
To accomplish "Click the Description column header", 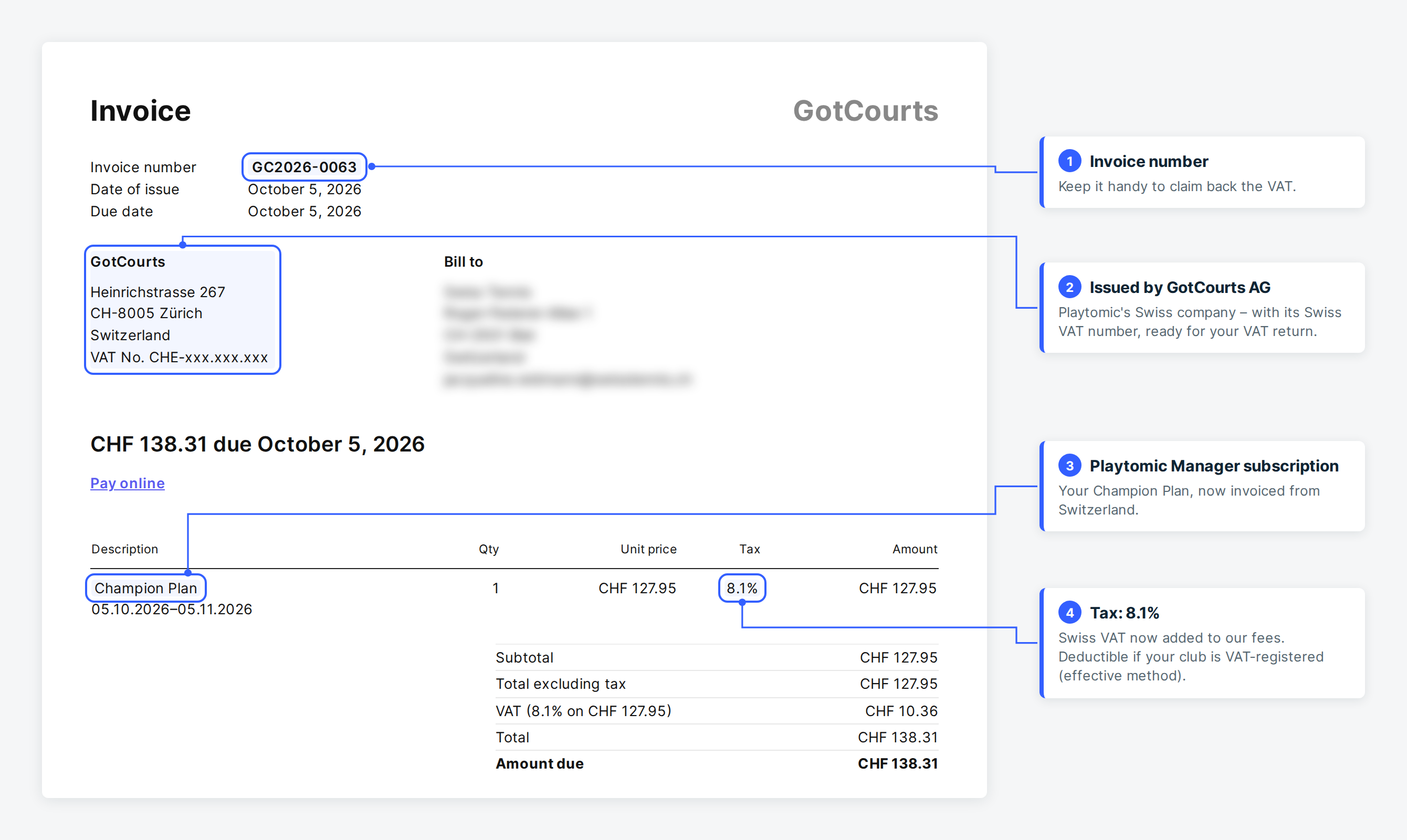I will [x=124, y=549].
